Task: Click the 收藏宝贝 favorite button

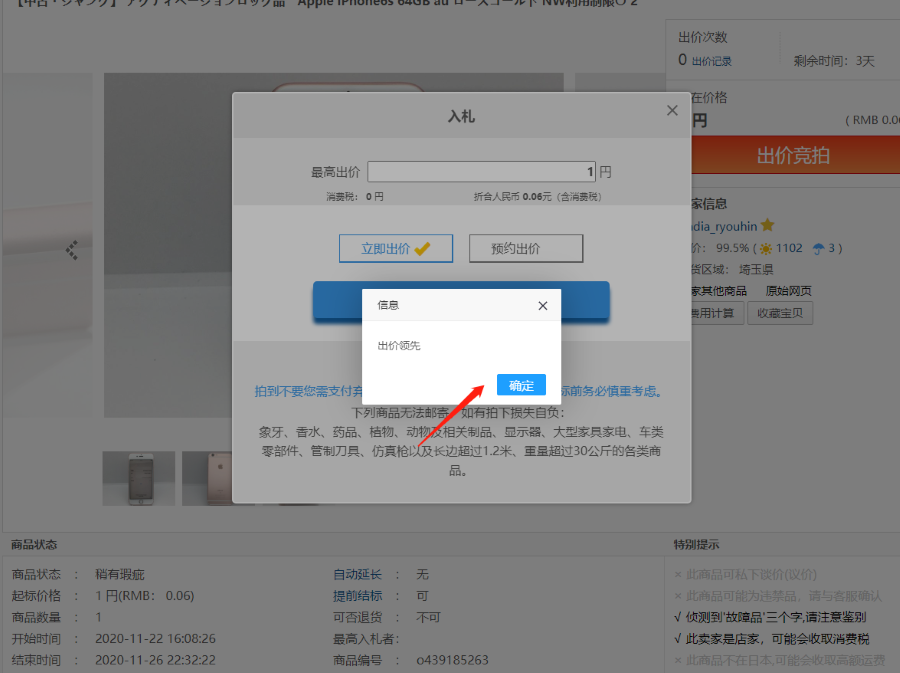Action: 780,312
